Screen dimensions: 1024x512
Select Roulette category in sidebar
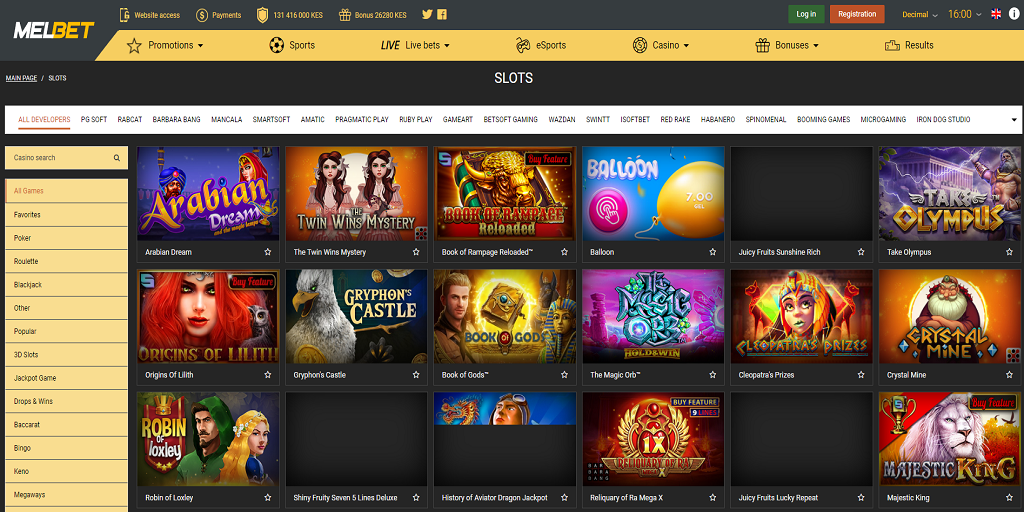67,261
